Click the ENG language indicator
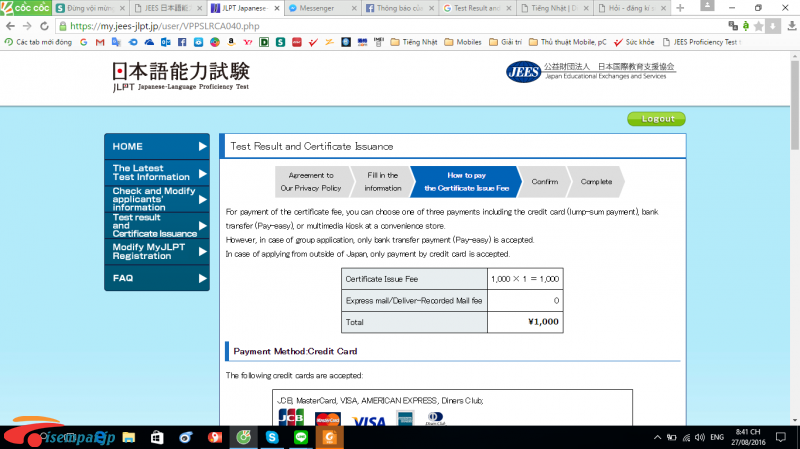This screenshot has width=800, height=449. click(717, 437)
